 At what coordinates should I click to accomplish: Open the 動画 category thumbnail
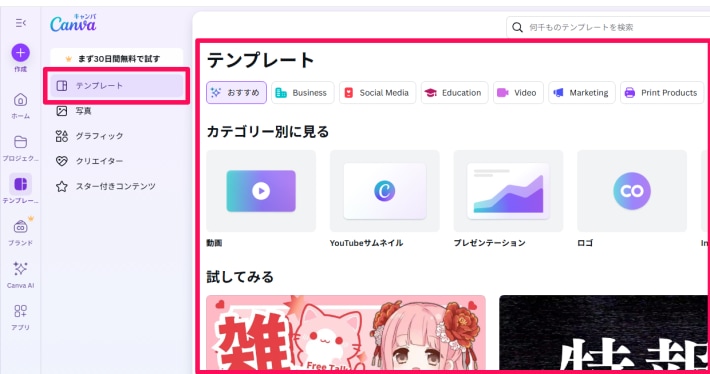(261, 191)
